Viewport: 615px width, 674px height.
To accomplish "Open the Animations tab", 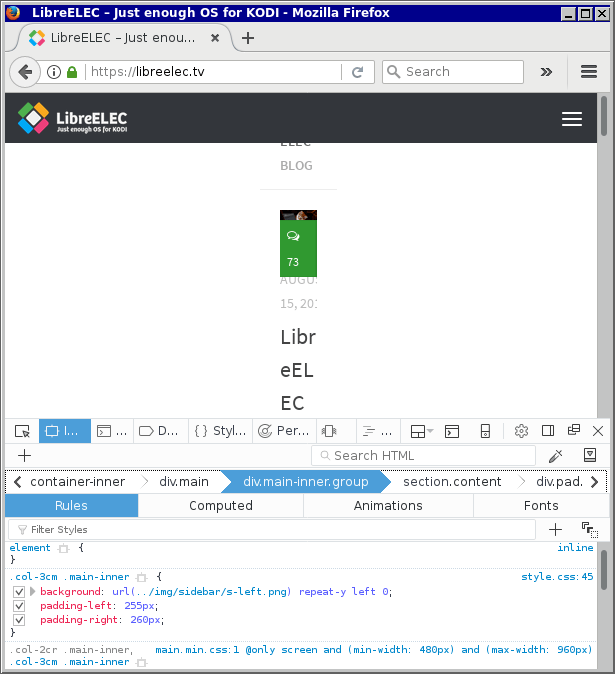I will pyautogui.click(x=388, y=506).
